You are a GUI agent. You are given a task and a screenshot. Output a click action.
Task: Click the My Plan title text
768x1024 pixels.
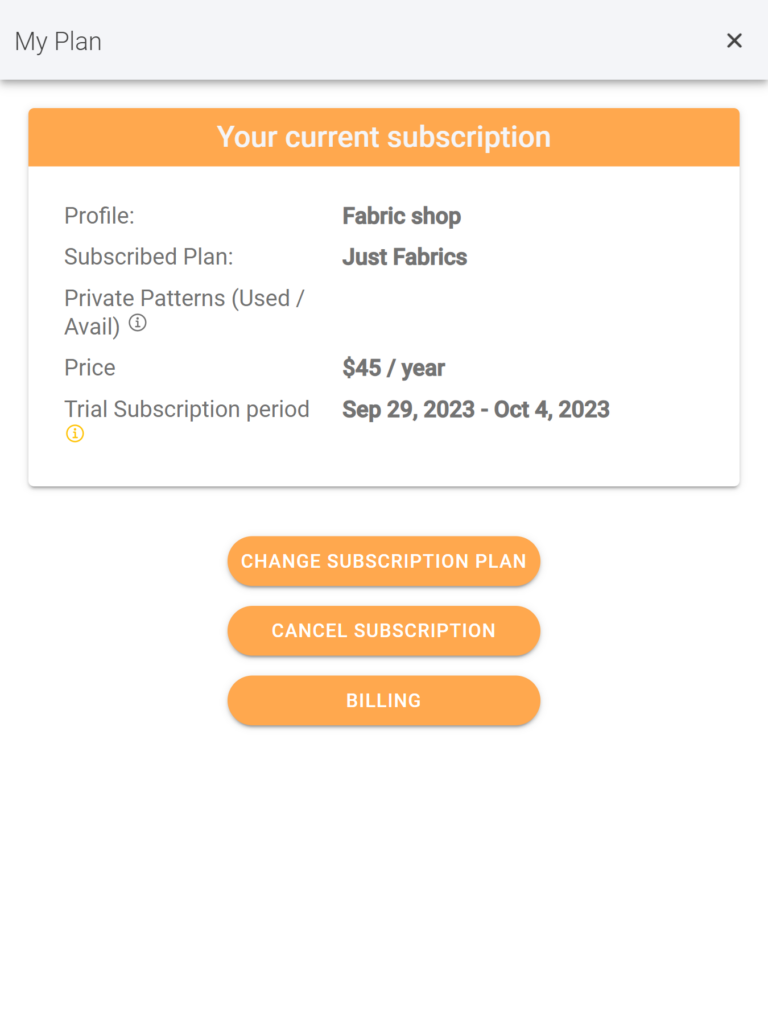58,42
